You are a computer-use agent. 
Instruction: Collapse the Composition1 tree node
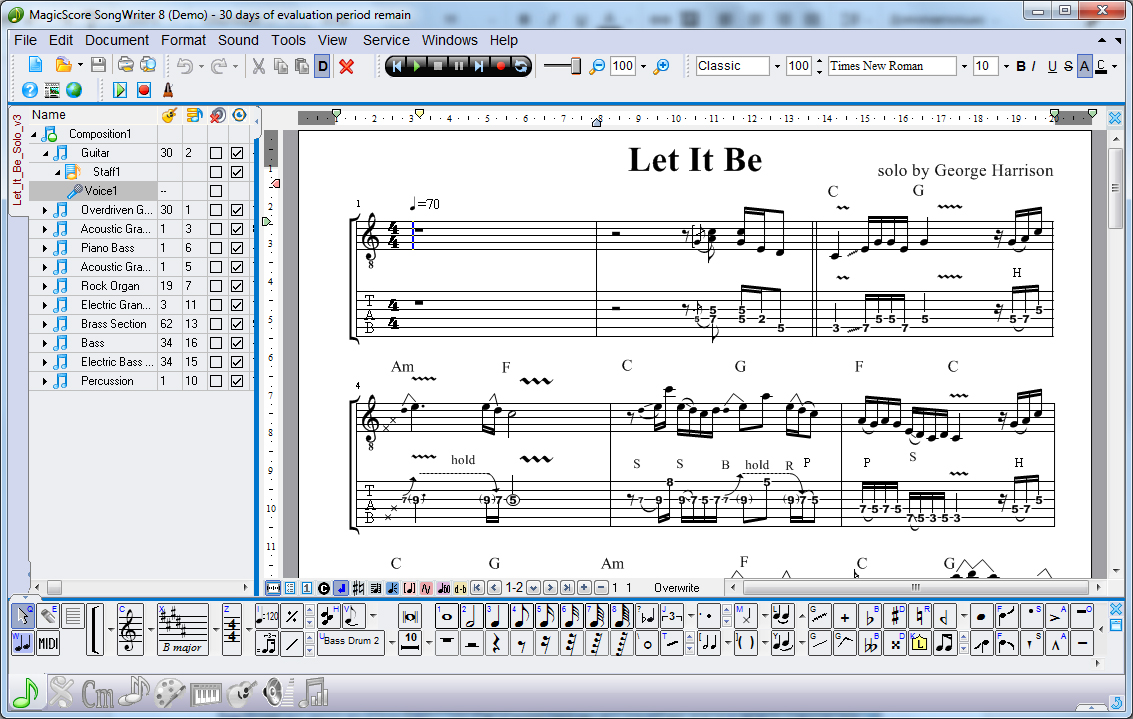(x=33, y=134)
